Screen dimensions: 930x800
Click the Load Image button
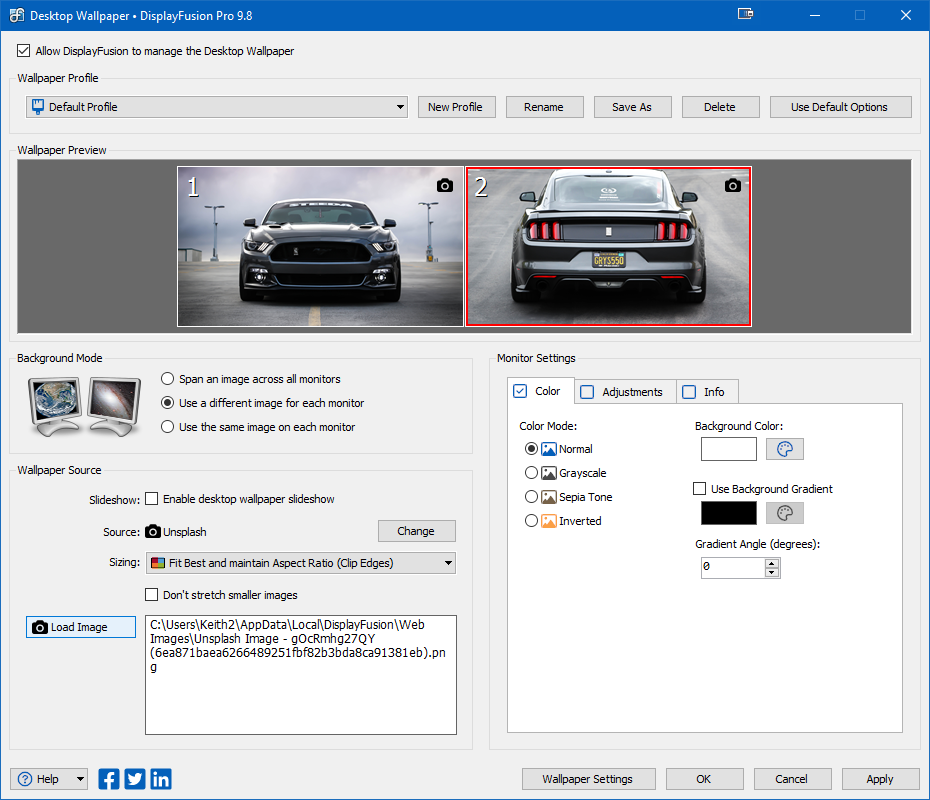click(x=81, y=627)
